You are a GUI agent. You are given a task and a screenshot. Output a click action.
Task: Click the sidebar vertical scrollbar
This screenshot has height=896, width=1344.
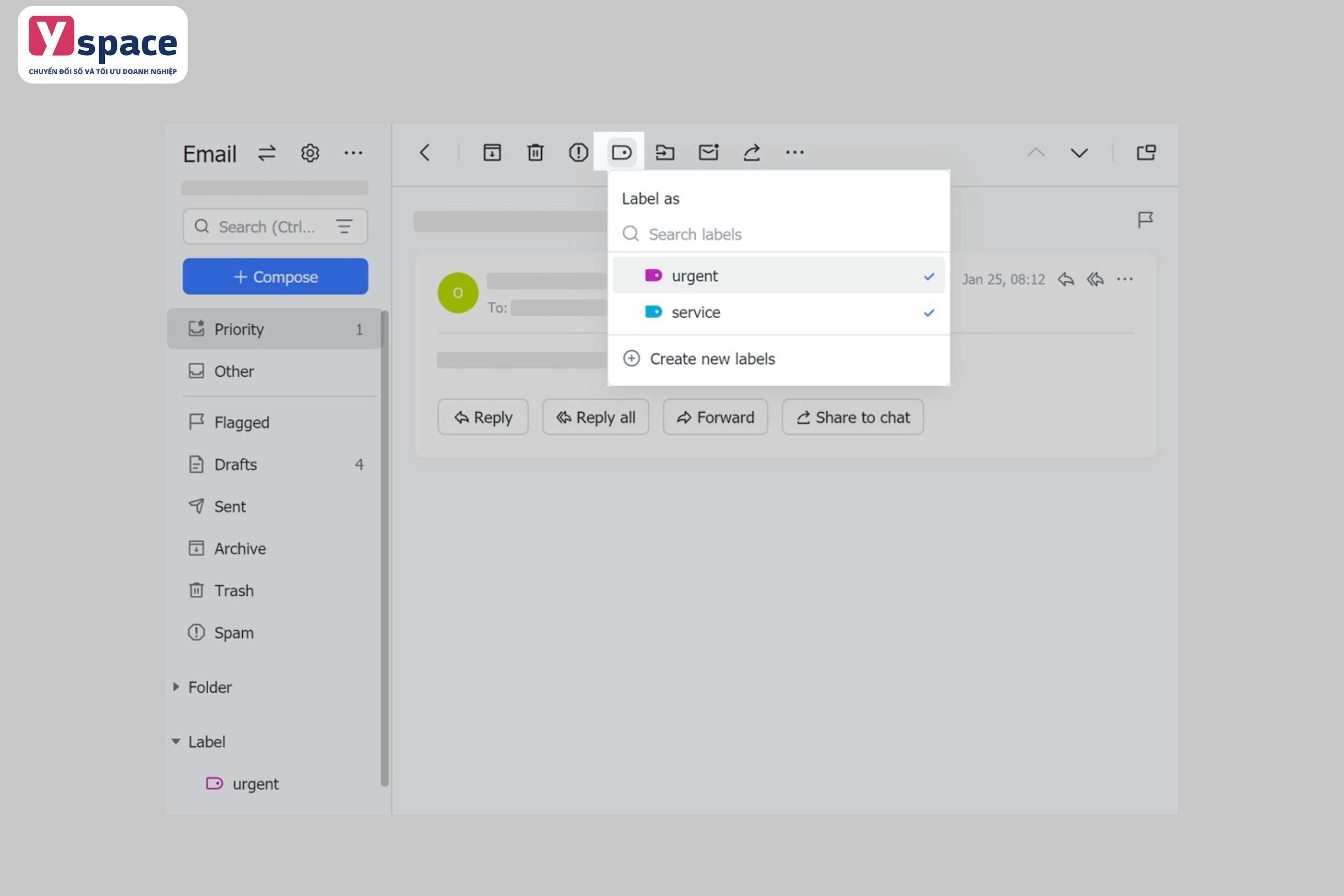pos(384,548)
